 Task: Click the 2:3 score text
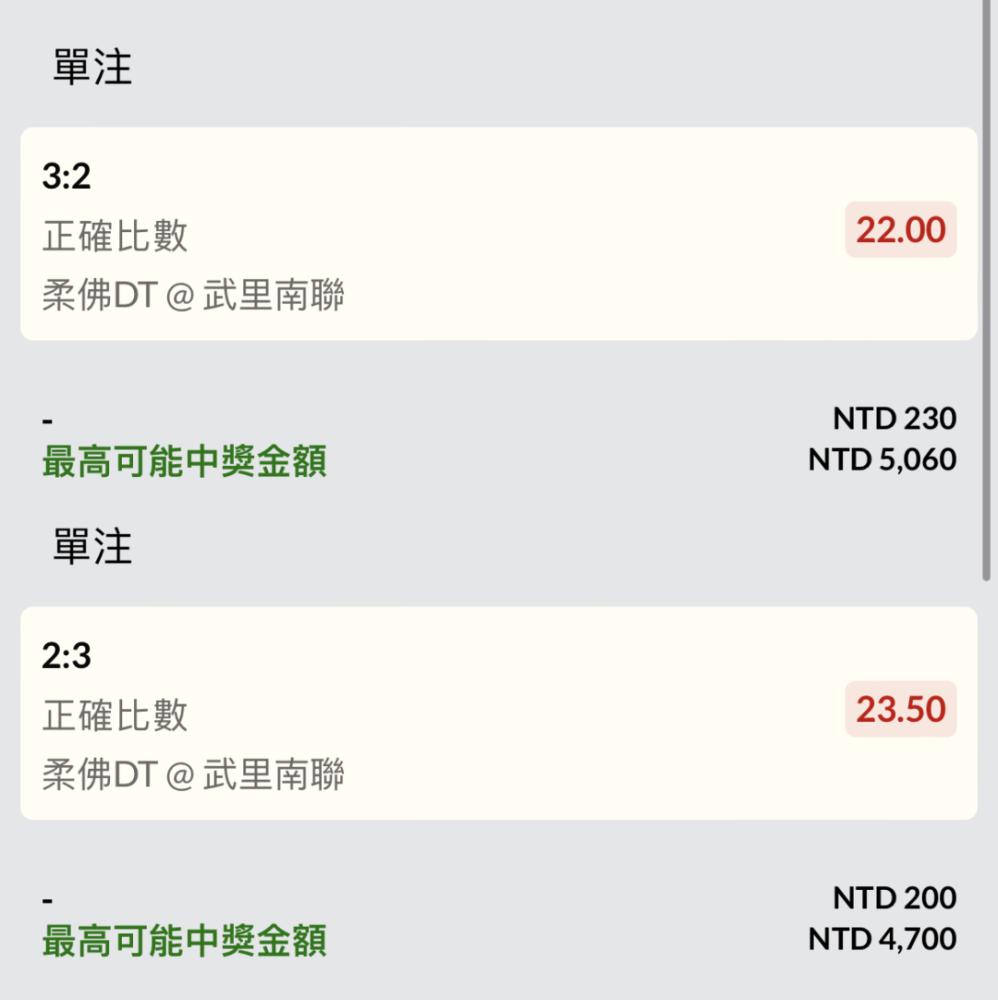66,656
